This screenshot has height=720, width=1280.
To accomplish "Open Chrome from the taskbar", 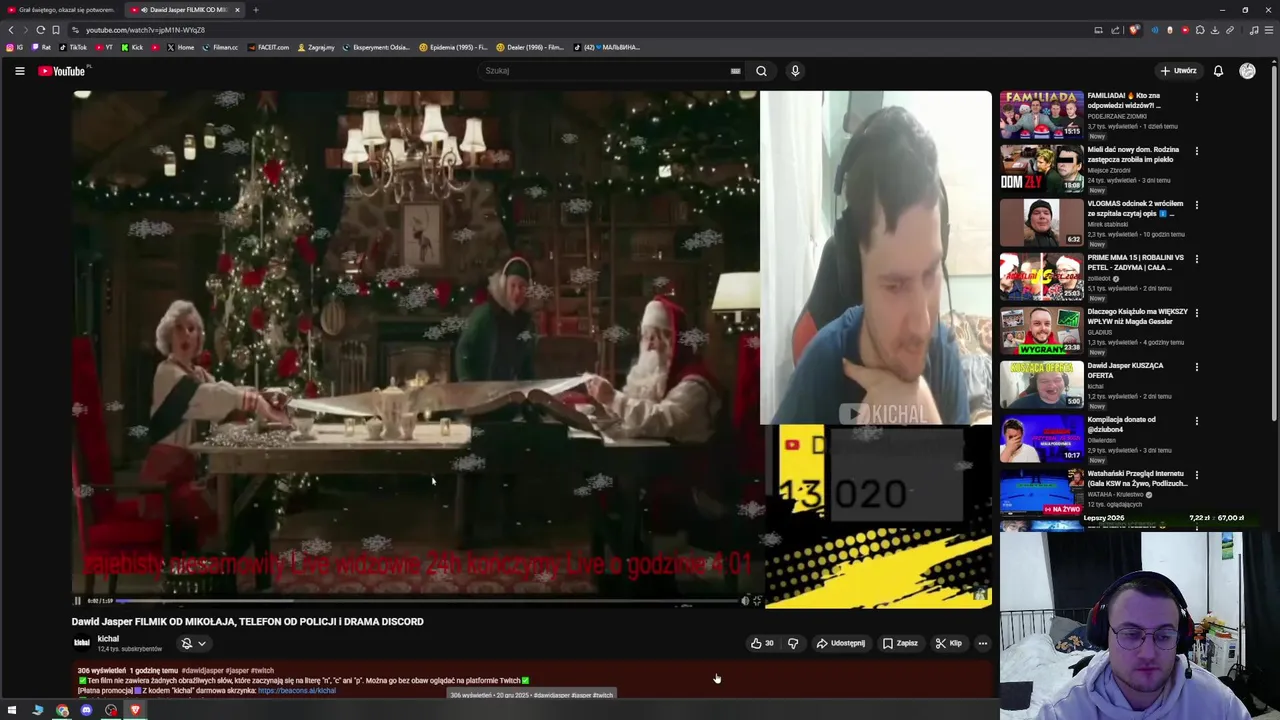I will pos(62,710).
